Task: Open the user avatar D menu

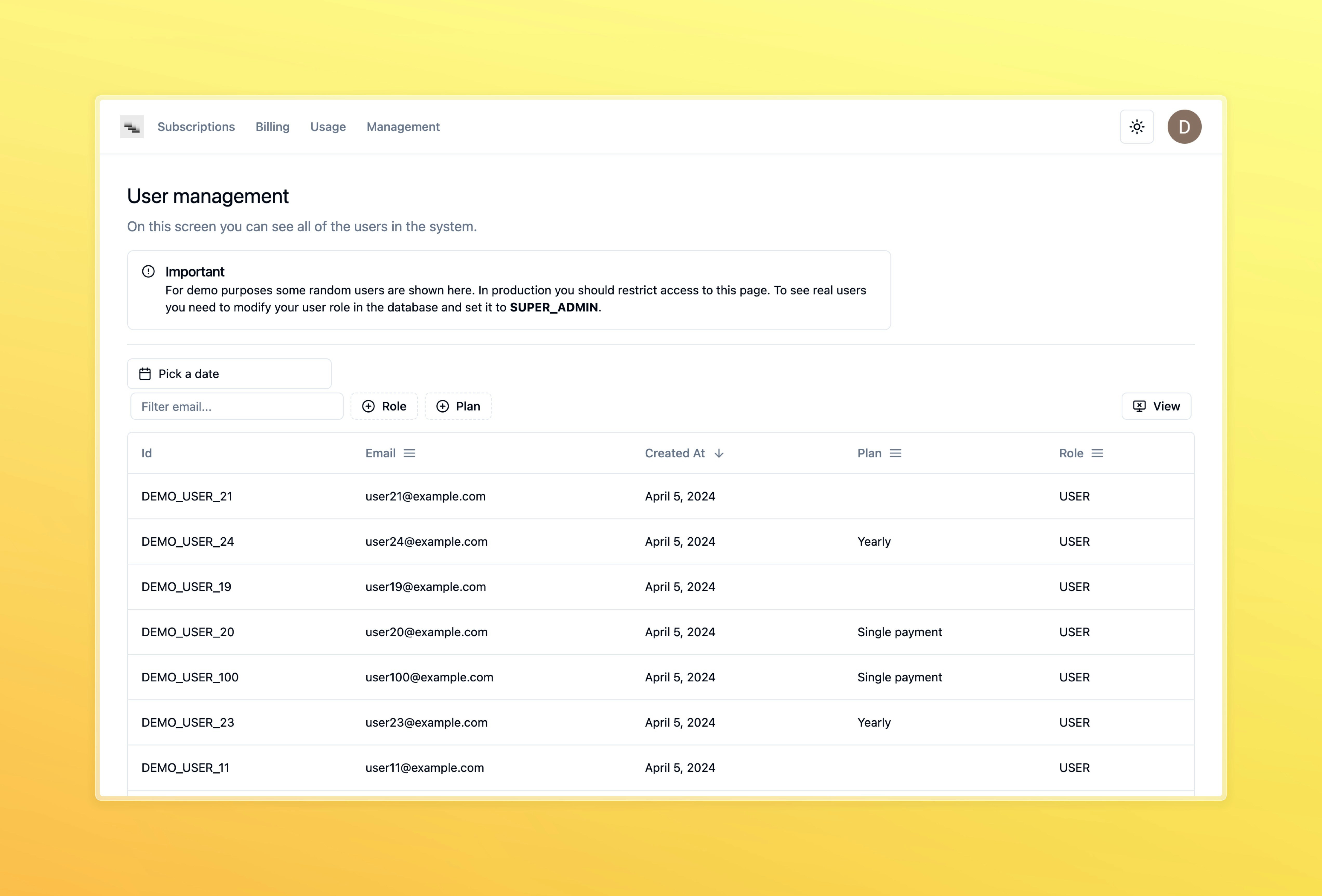Action: 1184,127
